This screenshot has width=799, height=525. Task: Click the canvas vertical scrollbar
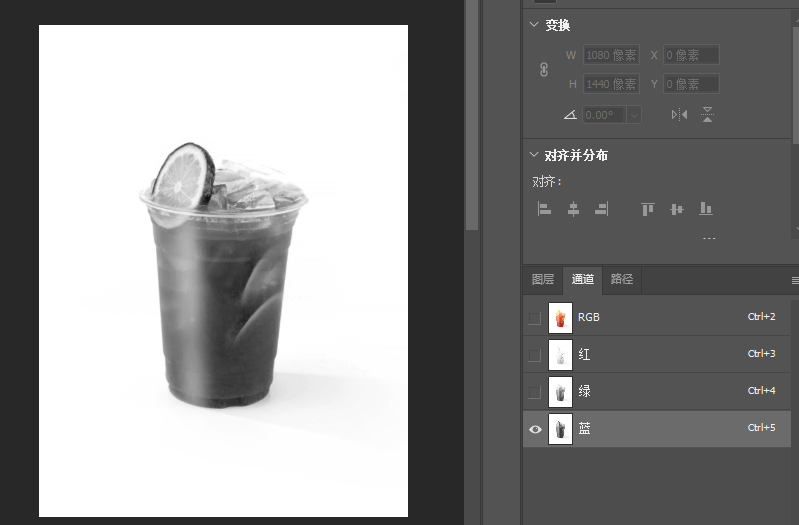[x=472, y=115]
